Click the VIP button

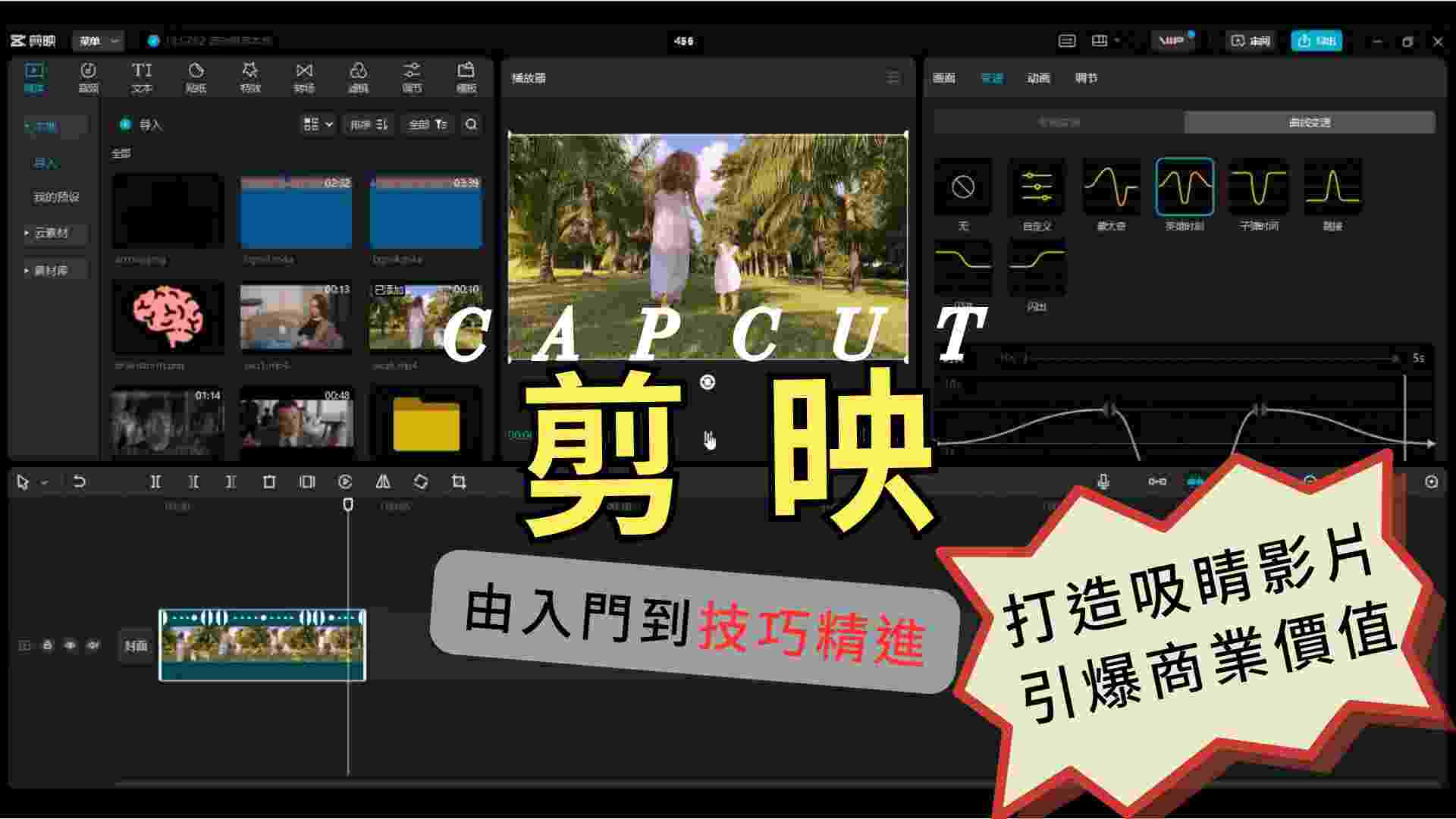[1173, 41]
